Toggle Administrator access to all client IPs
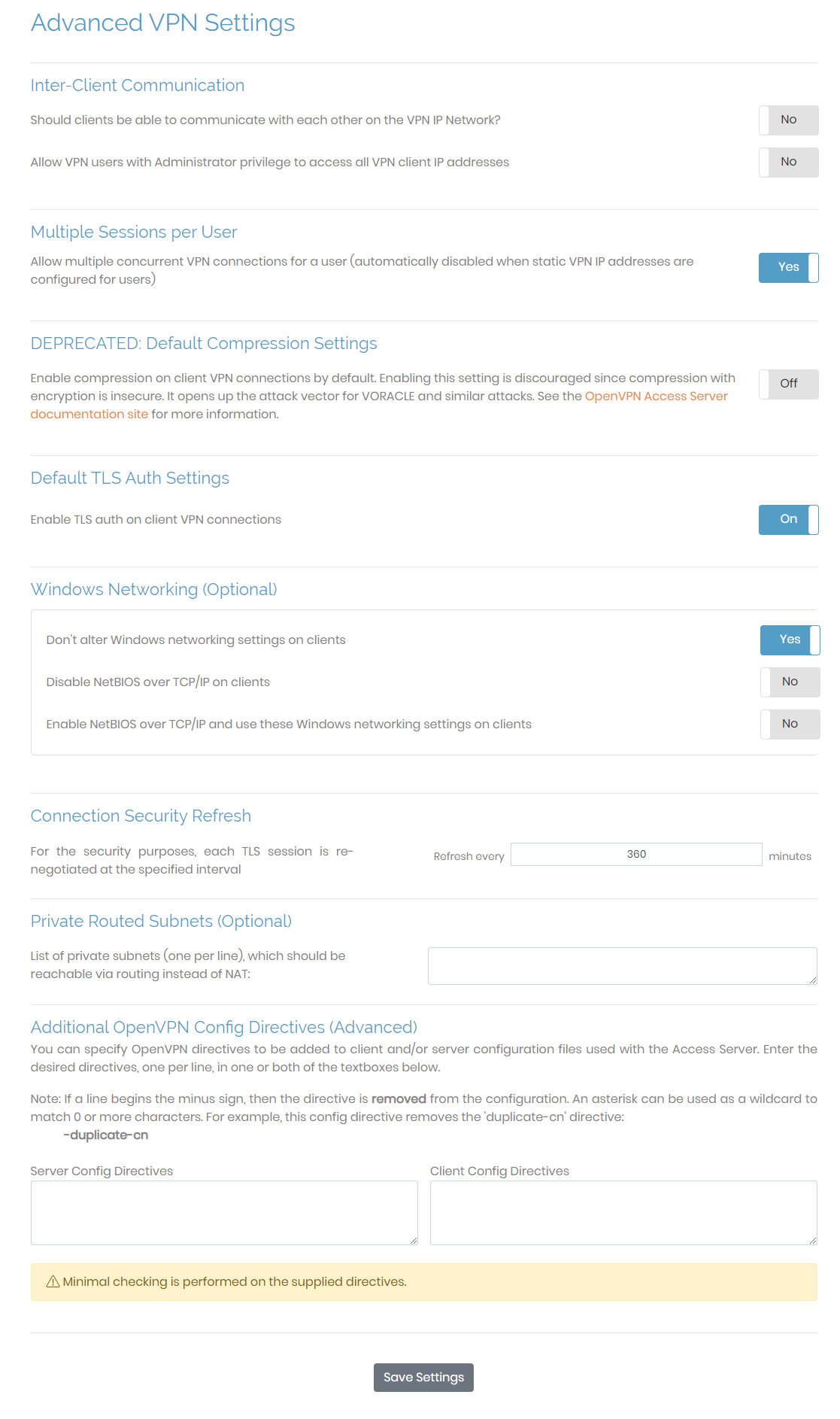Image resolution: width=840 pixels, height=1419 pixels. 788,163
